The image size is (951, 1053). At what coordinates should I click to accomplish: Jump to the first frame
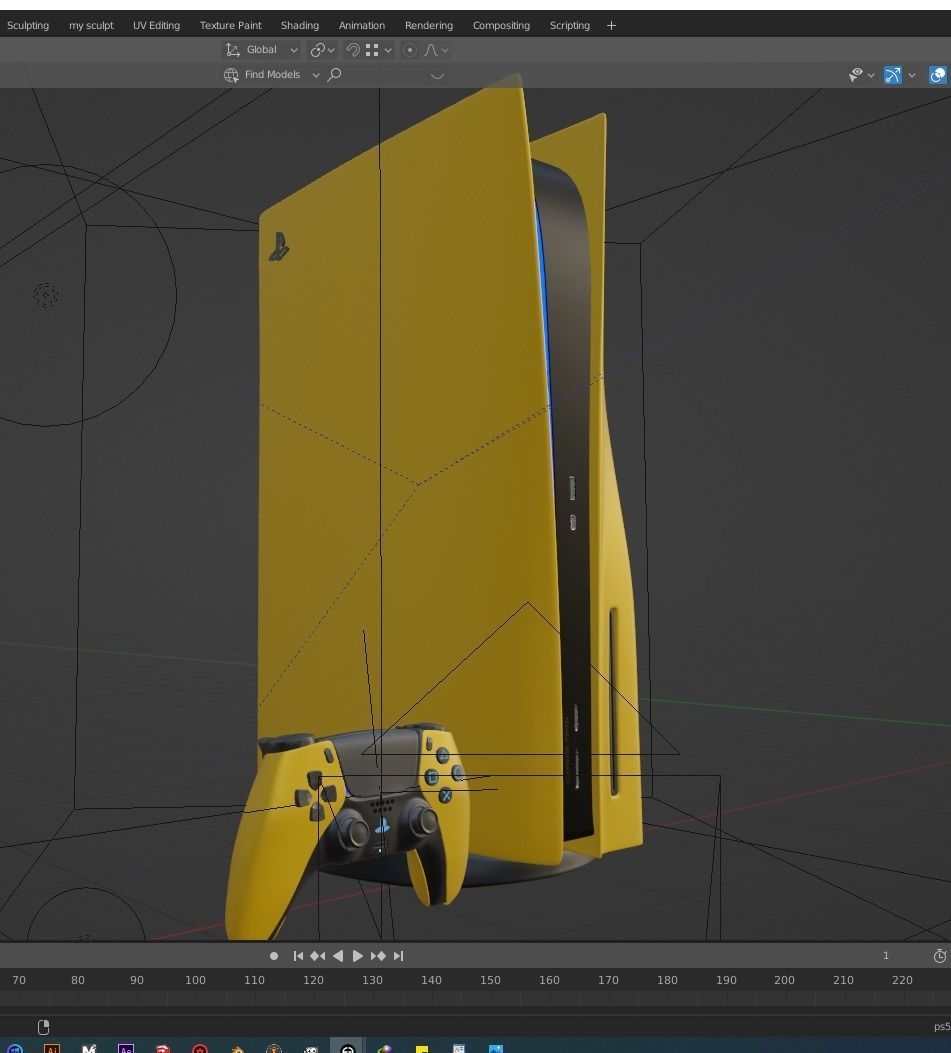point(298,956)
